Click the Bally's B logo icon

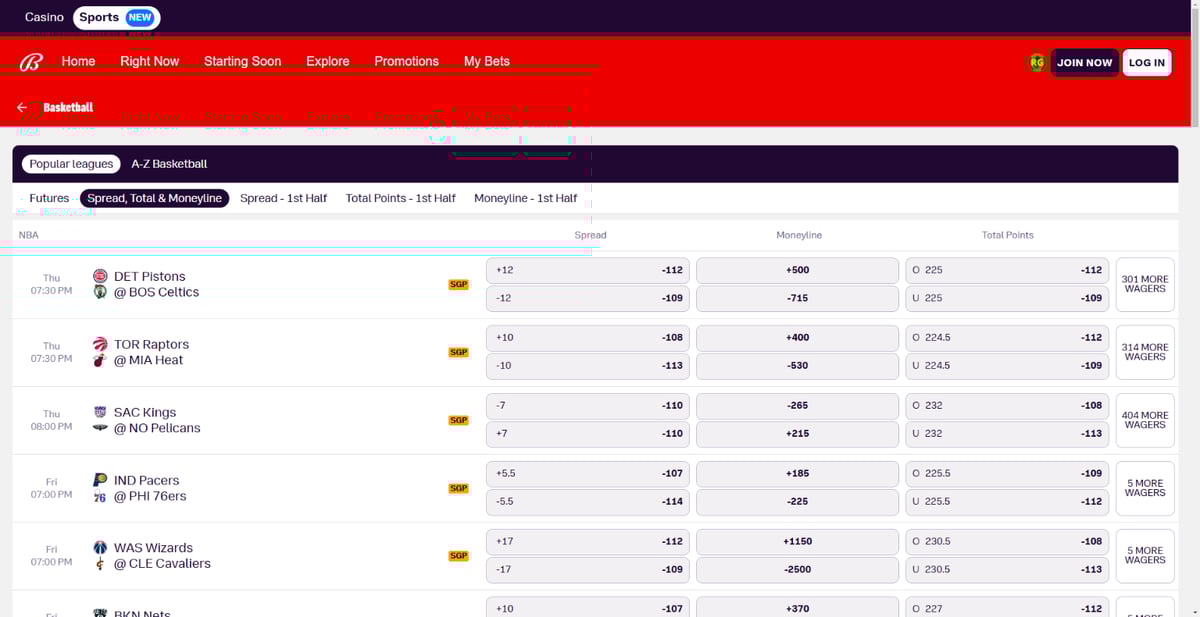tap(31, 62)
